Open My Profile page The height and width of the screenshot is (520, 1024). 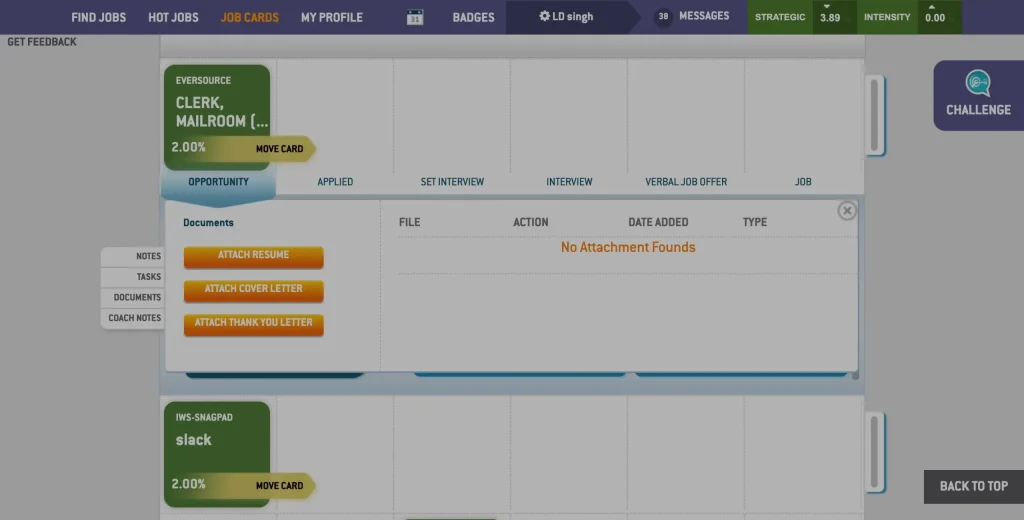pyautogui.click(x=331, y=17)
